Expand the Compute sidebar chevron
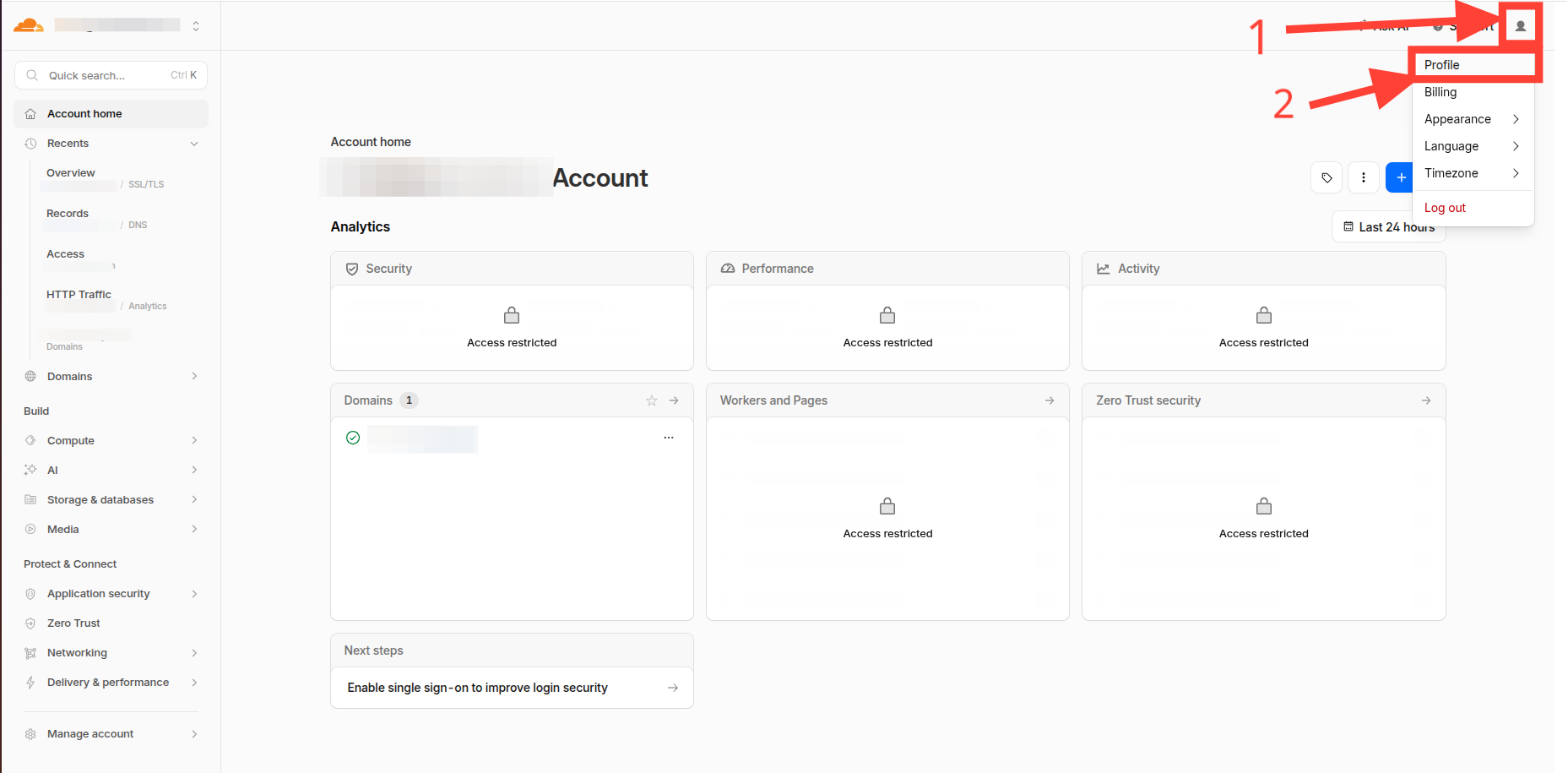The height and width of the screenshot is (773, 1568). coord(194,441)
